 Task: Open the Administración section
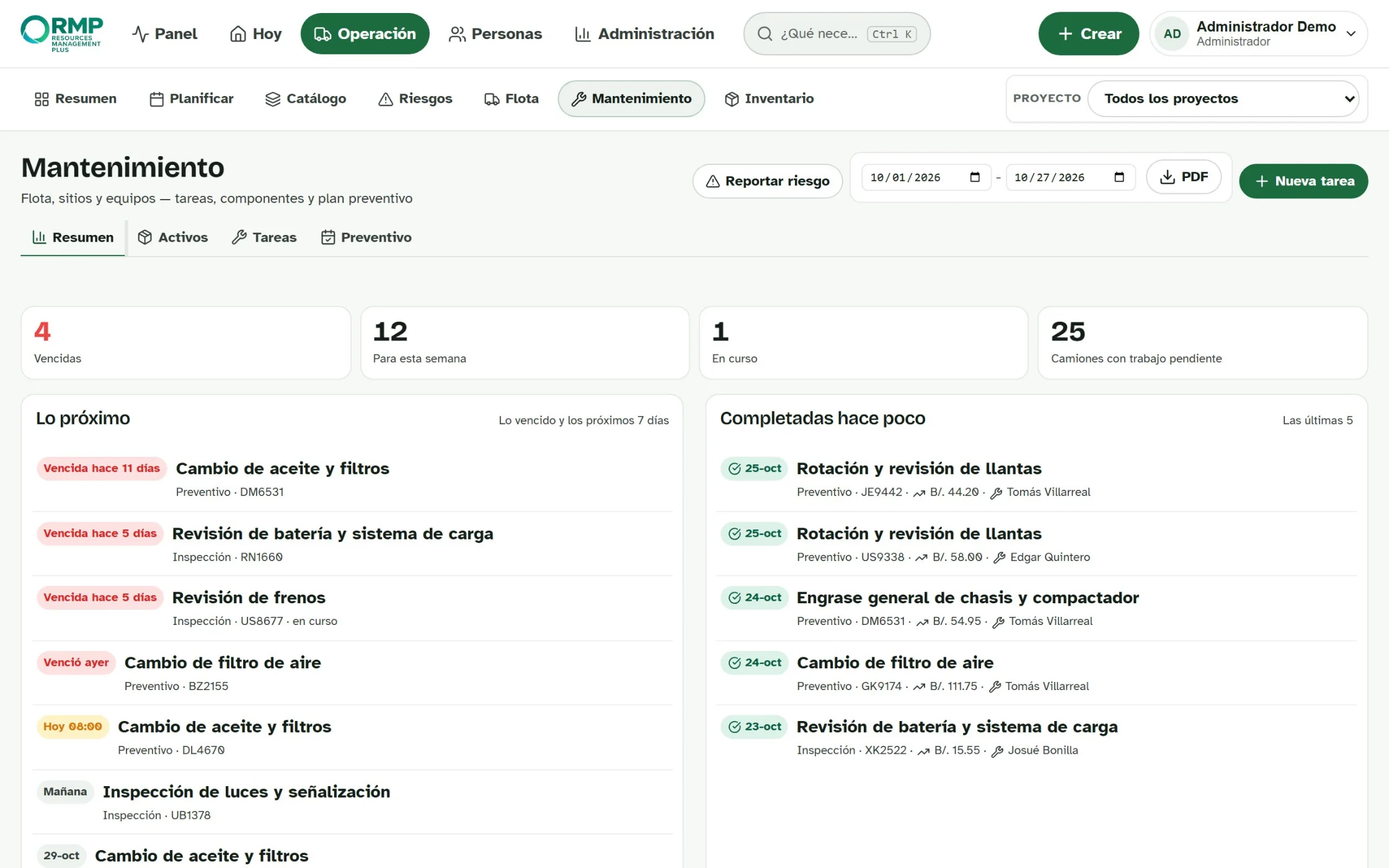(x=644, y=33)
